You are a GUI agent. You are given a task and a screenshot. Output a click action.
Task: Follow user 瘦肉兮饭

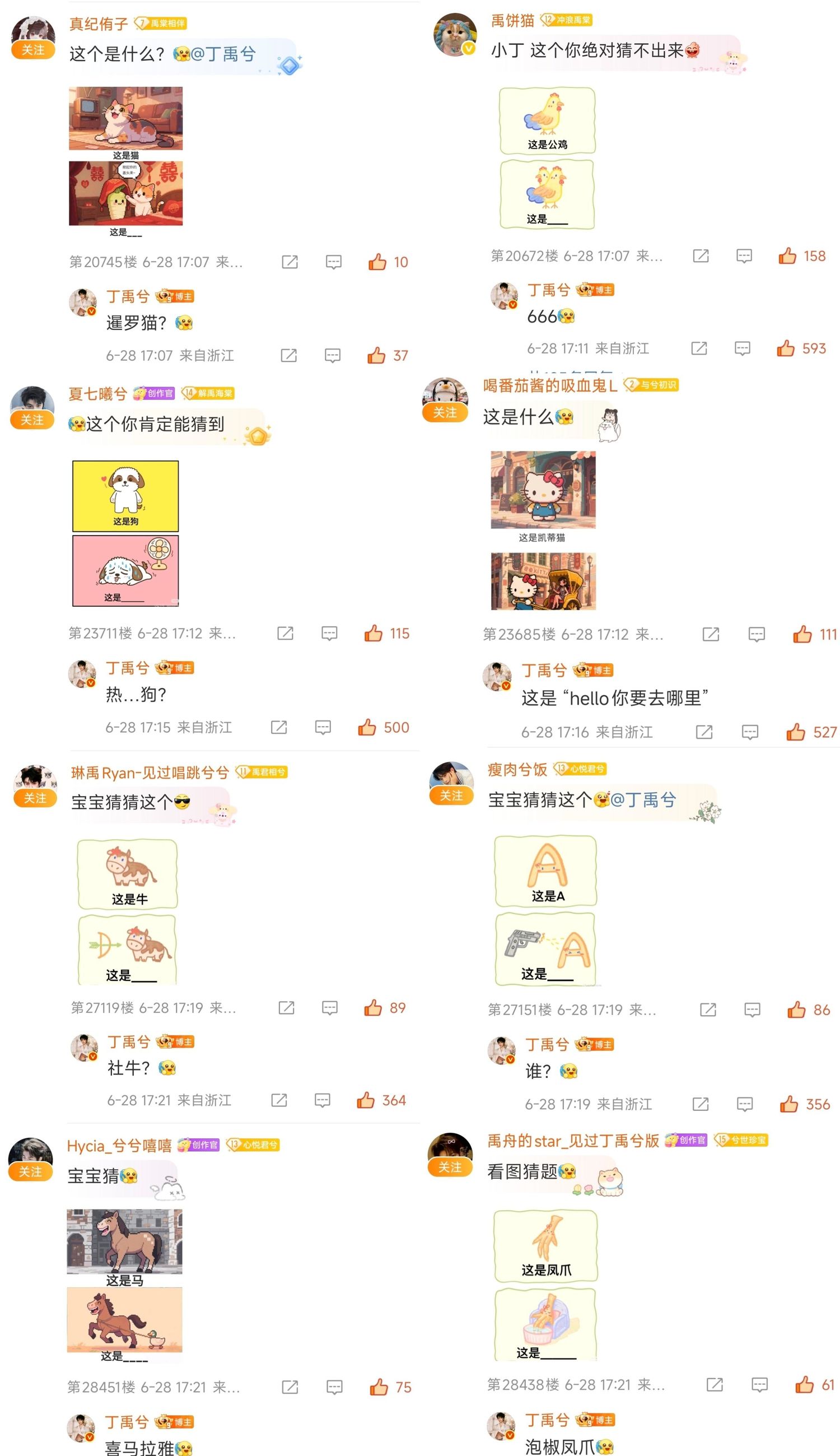click(x=451, y=796)
